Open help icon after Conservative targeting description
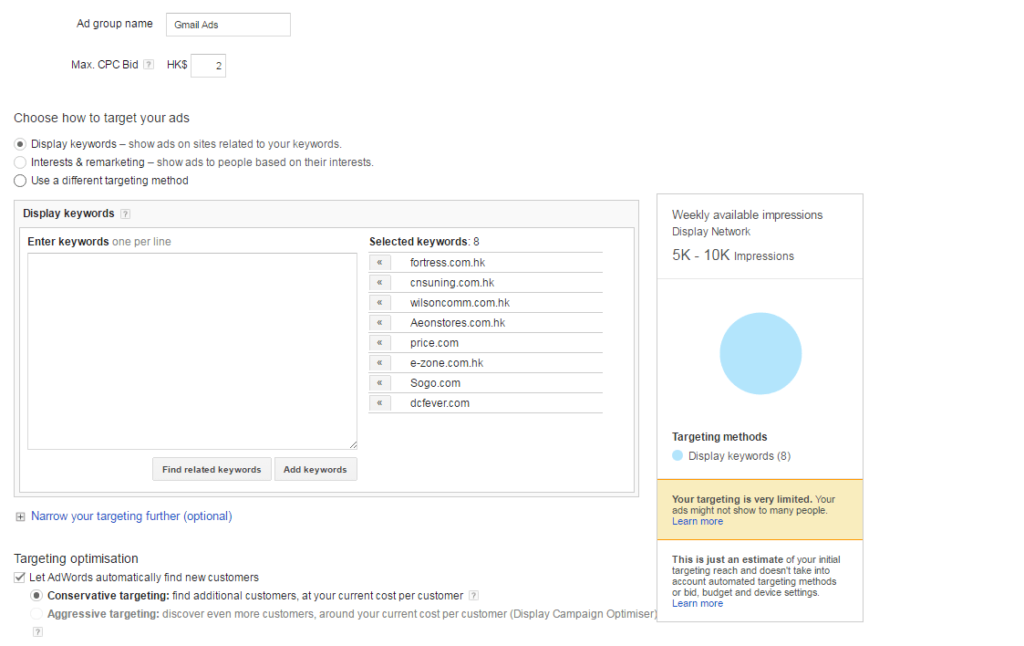 (474, 596)
